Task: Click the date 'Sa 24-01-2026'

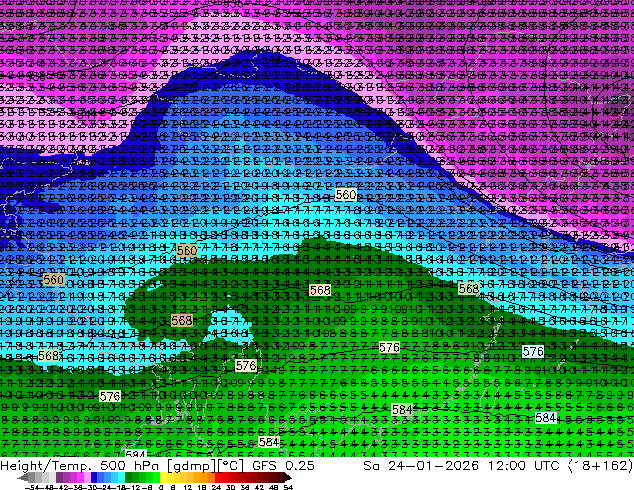Action: 421,465
